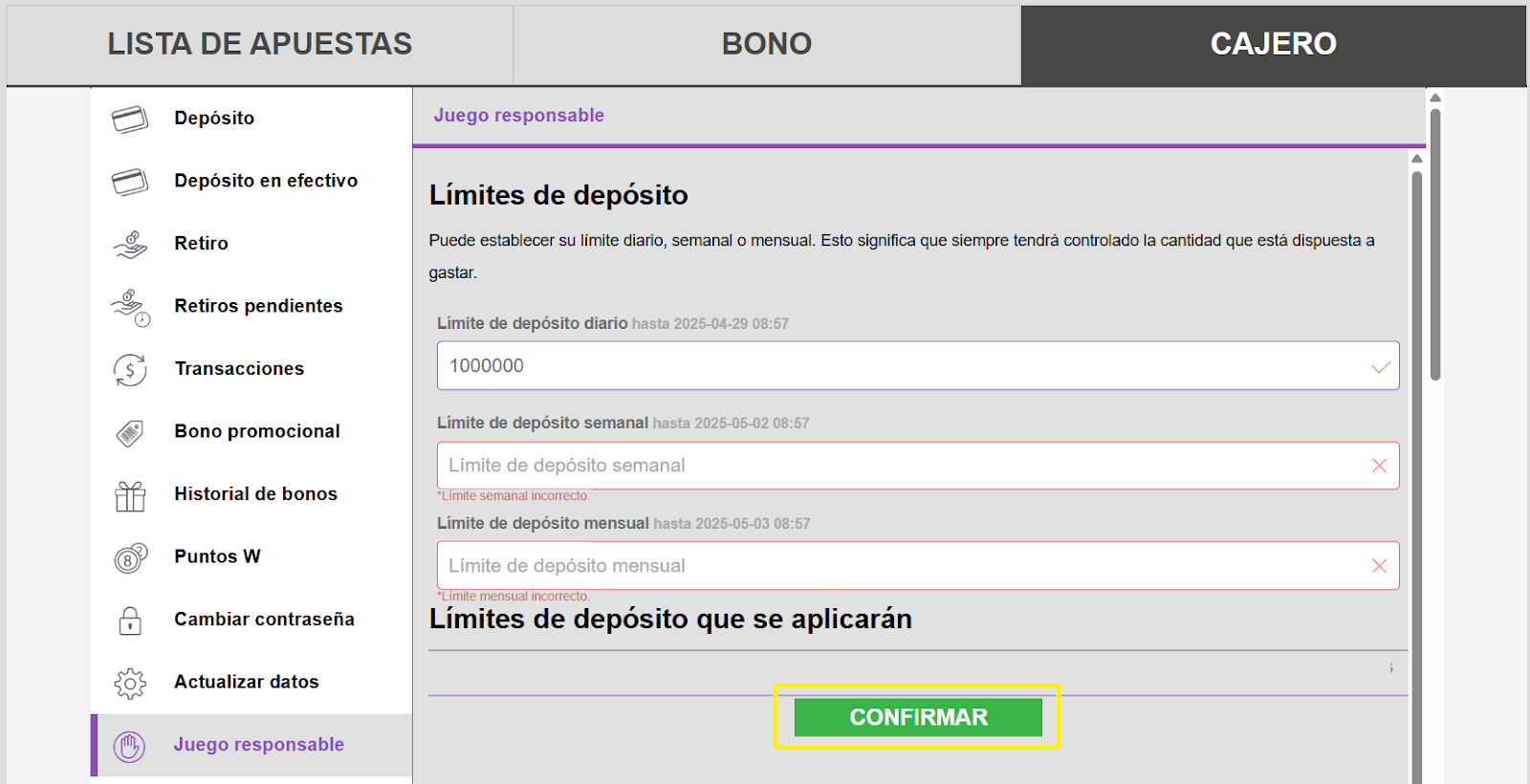The image size is (1530, 784).
Task: Click the Depósito card icon
Action: click(130, 119)
